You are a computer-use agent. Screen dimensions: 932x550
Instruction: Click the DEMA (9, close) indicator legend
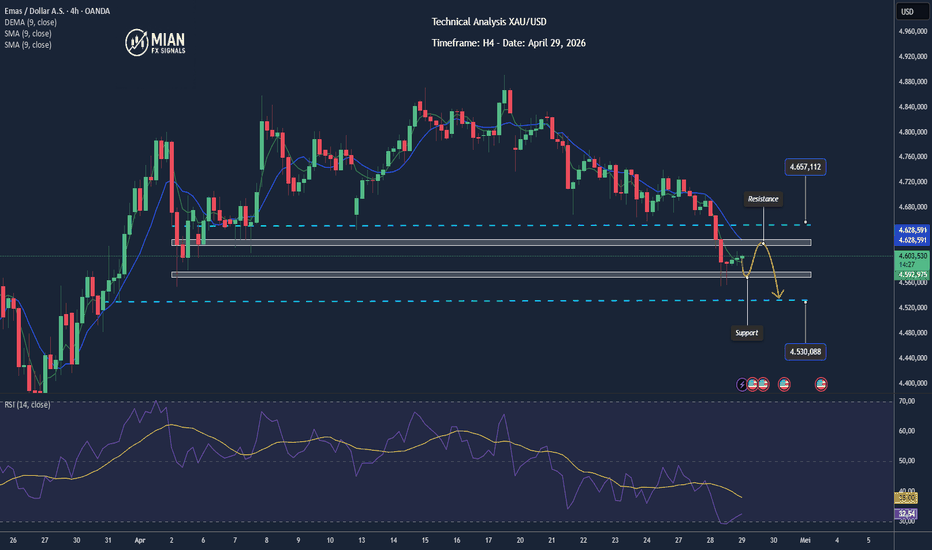[30, 22]
